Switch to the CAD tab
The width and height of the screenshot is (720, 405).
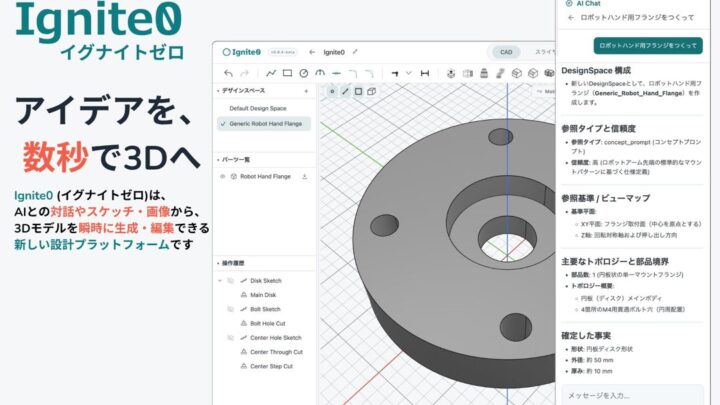pos(506,52)
